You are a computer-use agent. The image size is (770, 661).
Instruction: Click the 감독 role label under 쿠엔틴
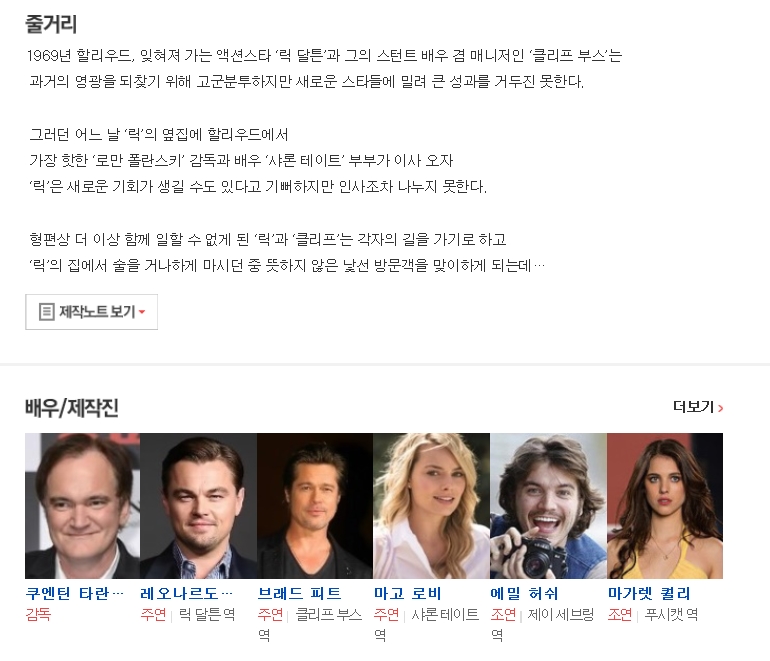click(38, 614)
